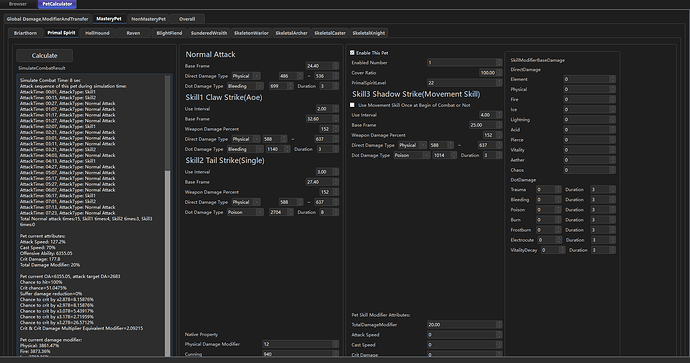Click 'Crit chance=51.0475%' result line

click(x=44, y=288)
